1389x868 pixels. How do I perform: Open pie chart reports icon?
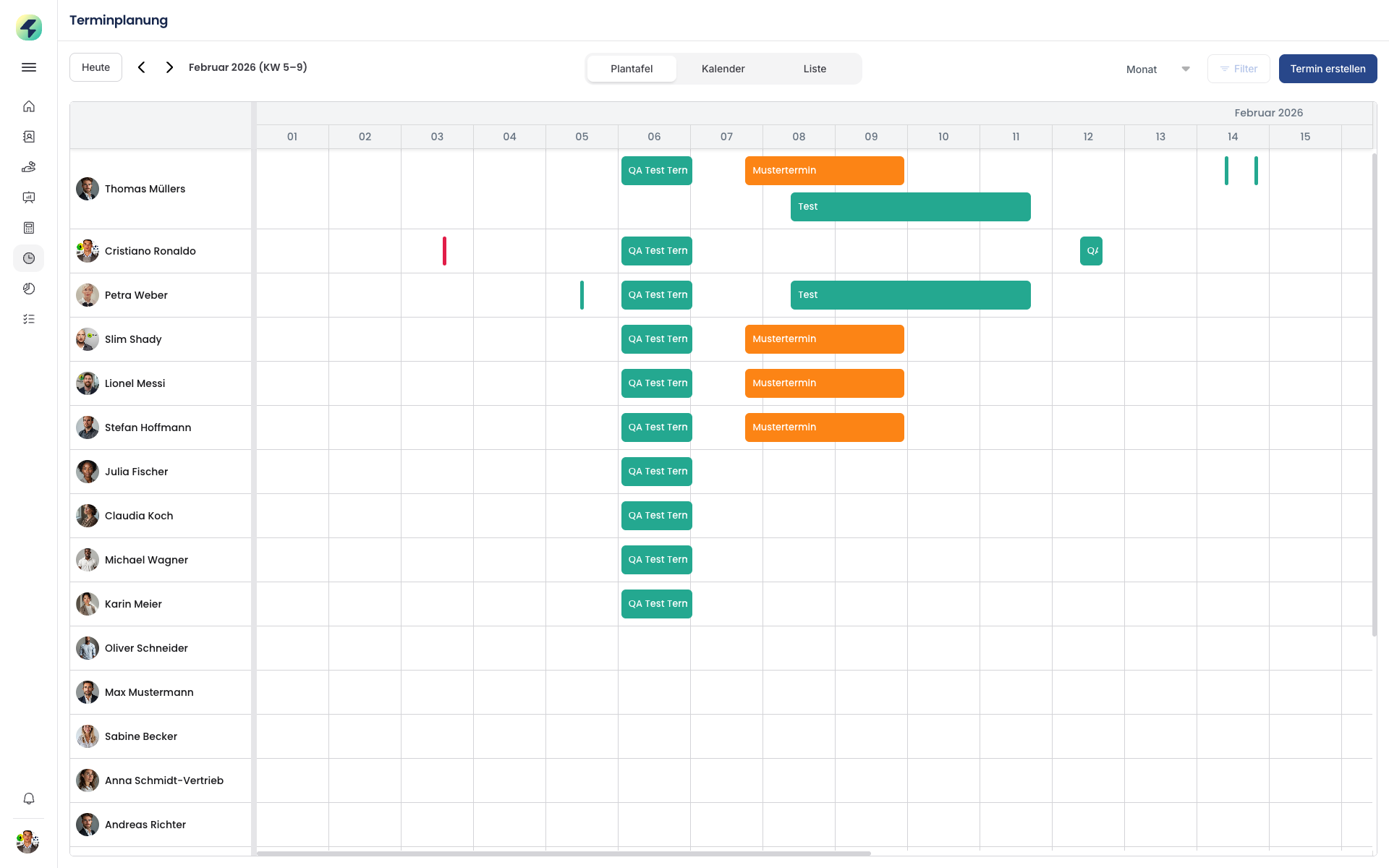[29, 289]
